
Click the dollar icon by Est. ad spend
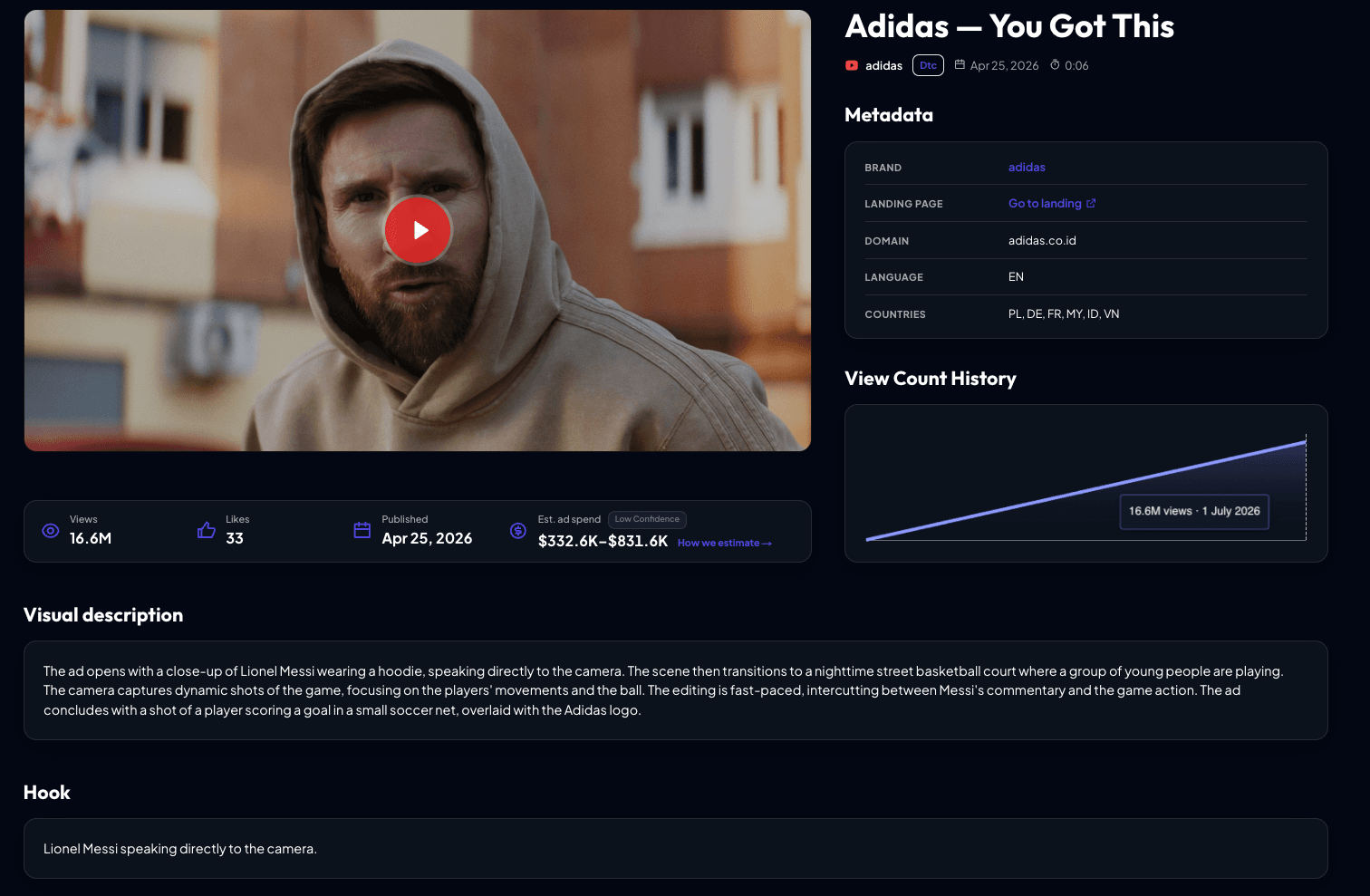pos(518,531)
